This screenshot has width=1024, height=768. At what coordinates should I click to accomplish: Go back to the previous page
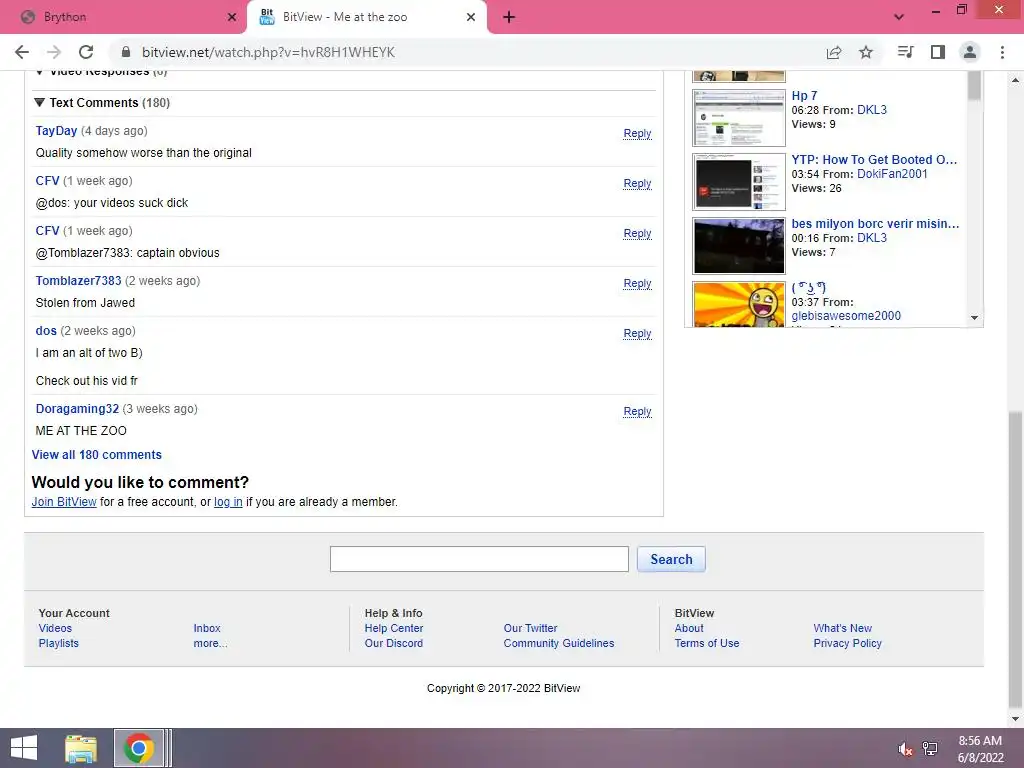coord(22,52)
